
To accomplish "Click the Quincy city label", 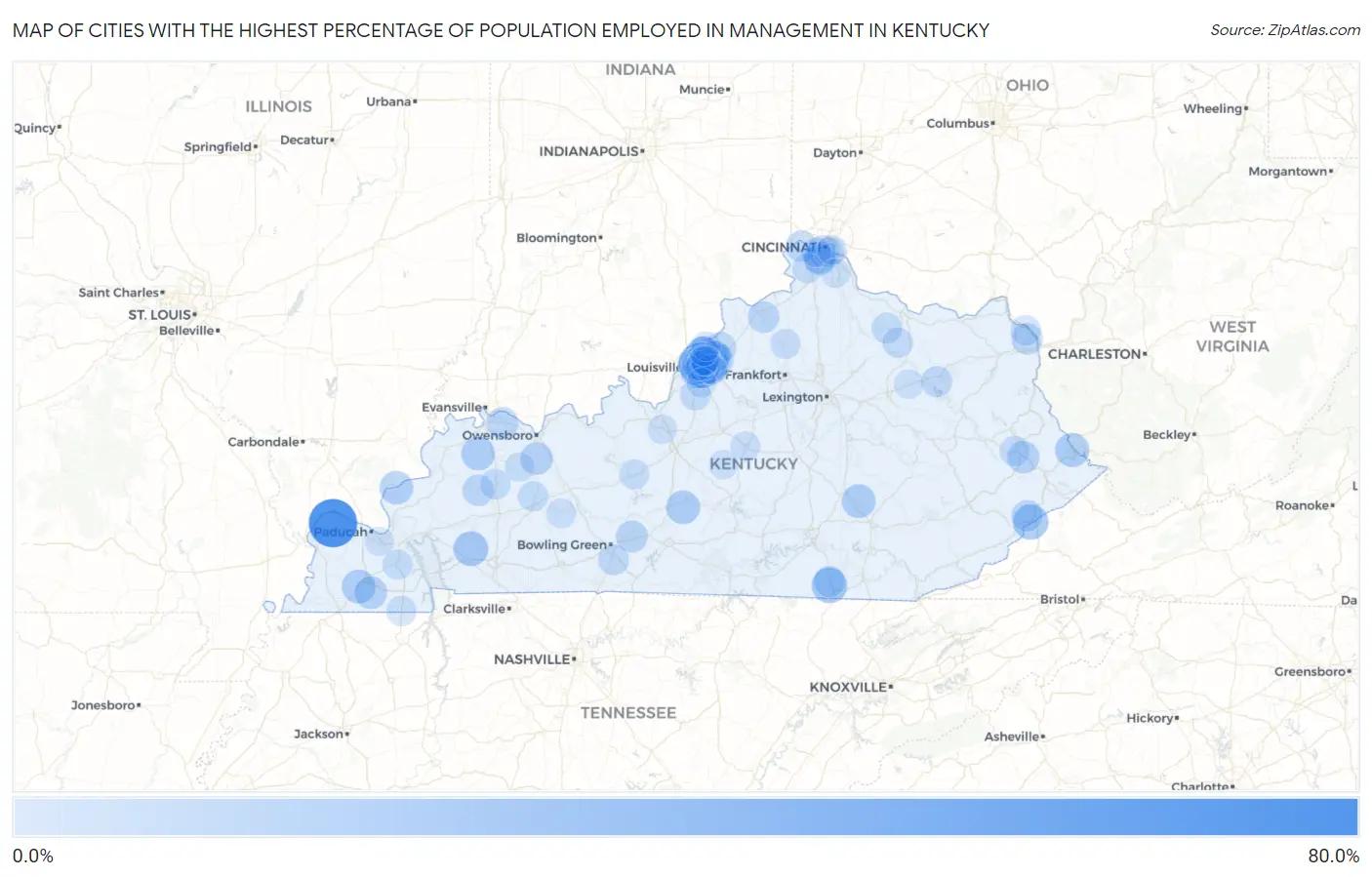I will [35, 128].
